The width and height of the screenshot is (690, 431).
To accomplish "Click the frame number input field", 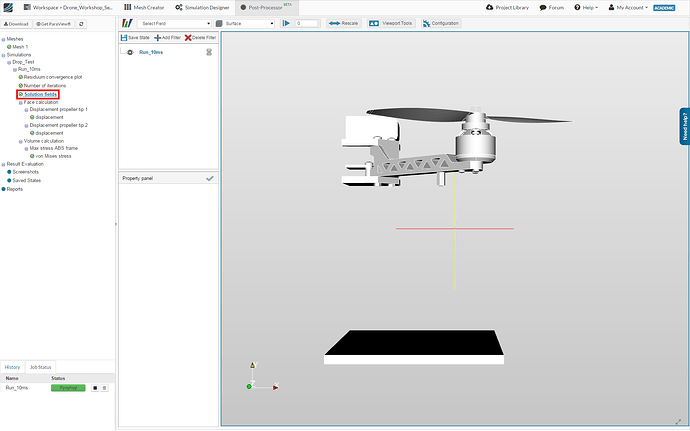I will [x=306, y=22].
